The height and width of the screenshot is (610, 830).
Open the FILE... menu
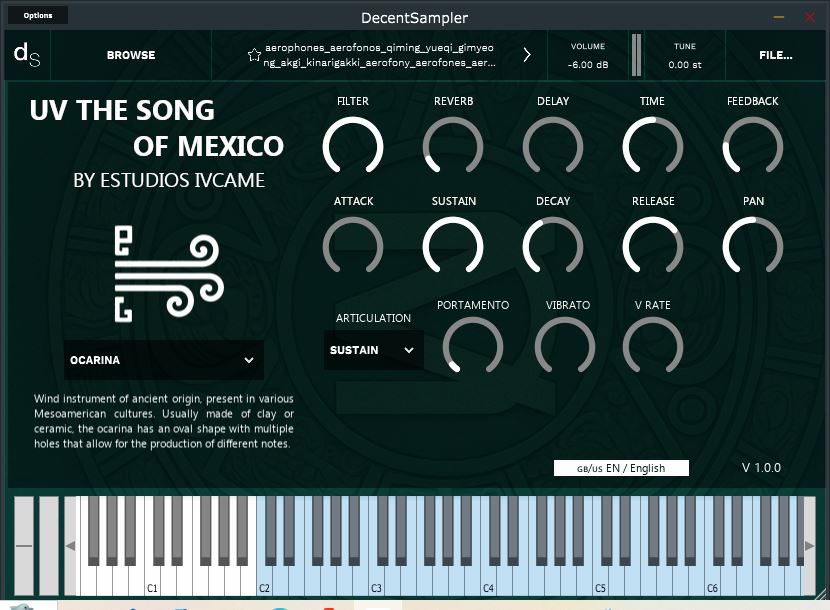[775, 55]
